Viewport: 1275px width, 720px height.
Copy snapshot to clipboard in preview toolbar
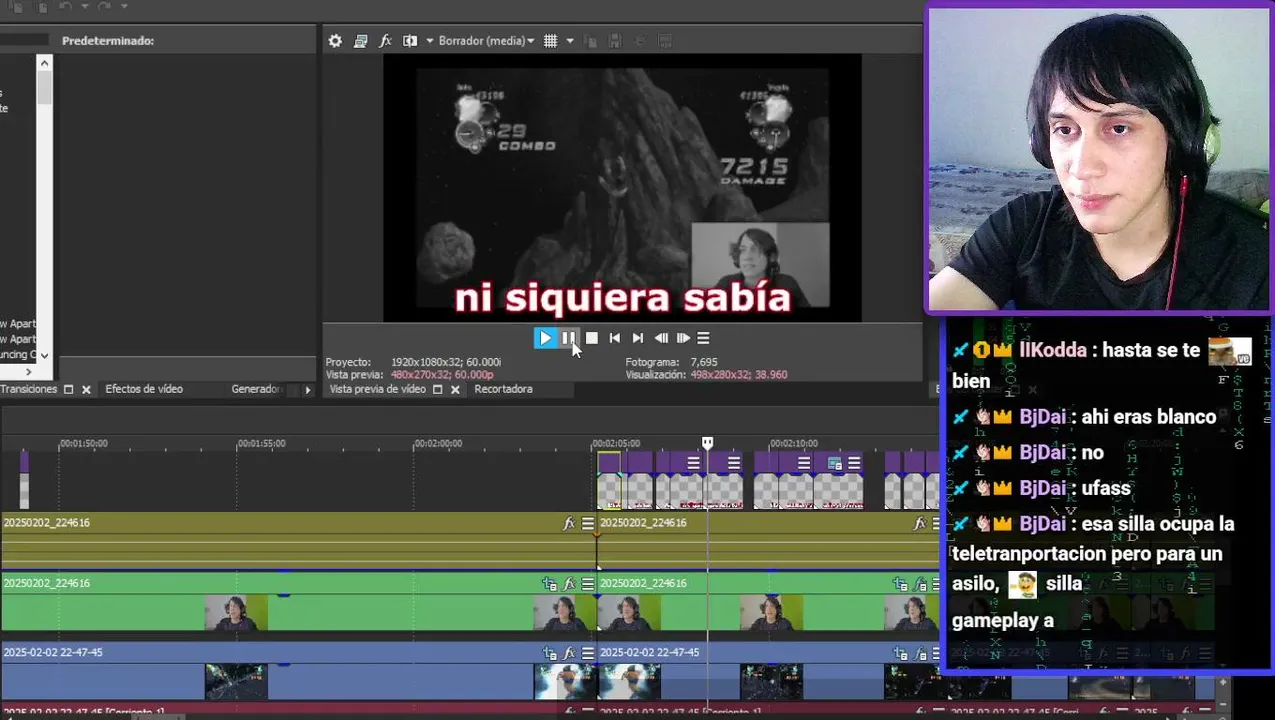[x=591, y=41]
